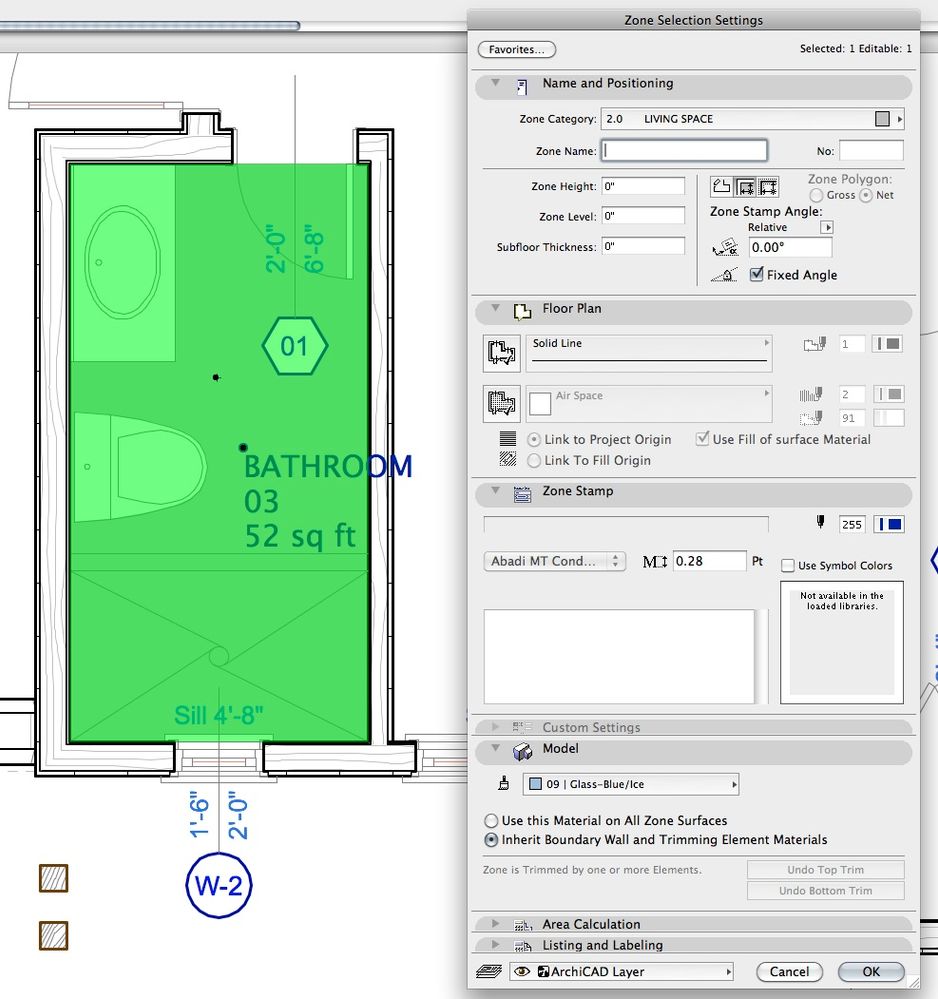
Task: Click the Area Calculation panel icon
Action: [x=523, y=925]
